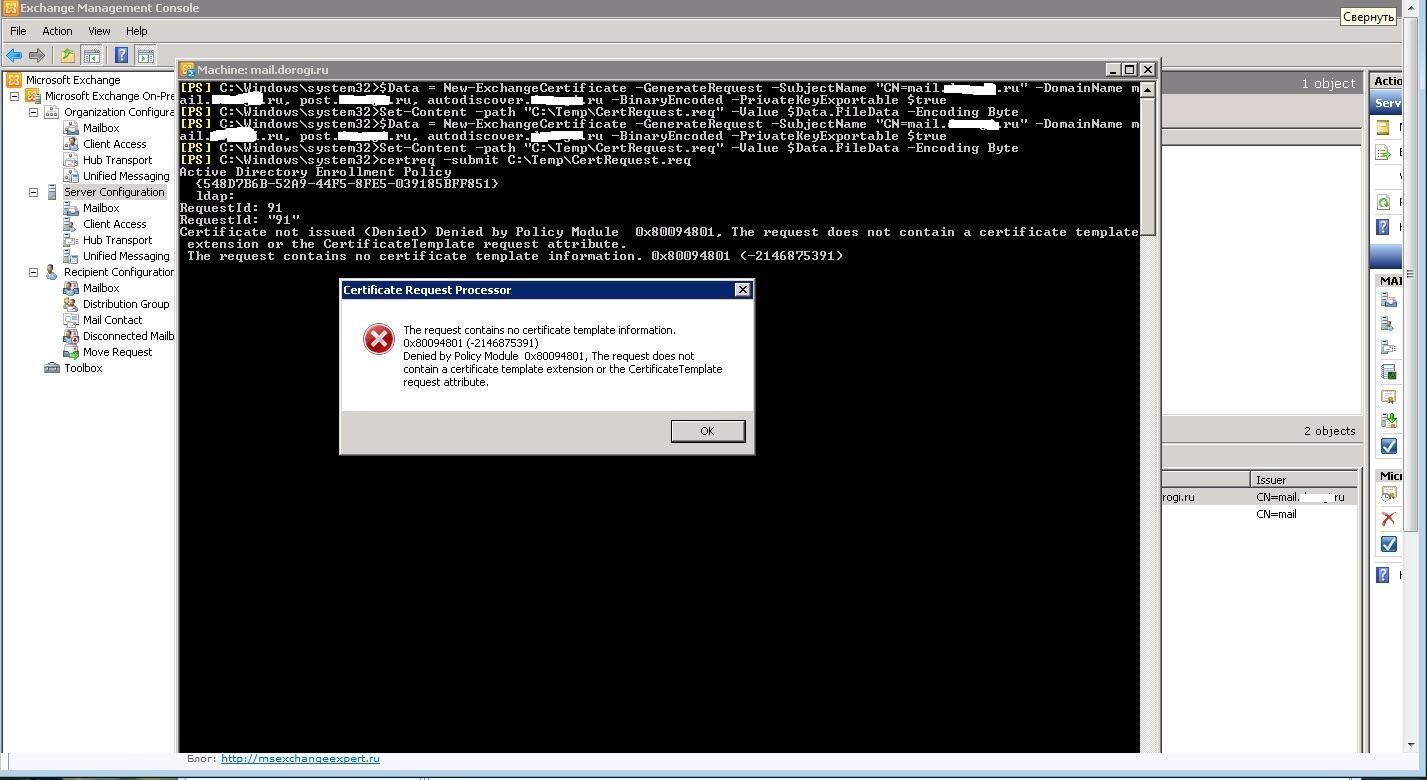Image resolution: width=1427 pixels, height=780 pixels.
Task: Click the Distribution Group icon
Action: coord(71,304)
